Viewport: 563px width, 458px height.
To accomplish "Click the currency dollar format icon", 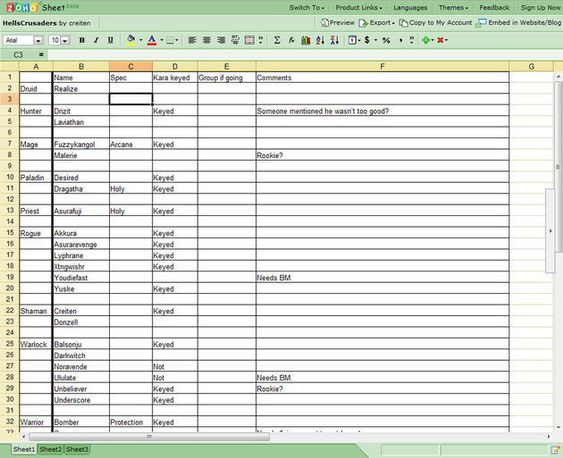I will [367, 40].
